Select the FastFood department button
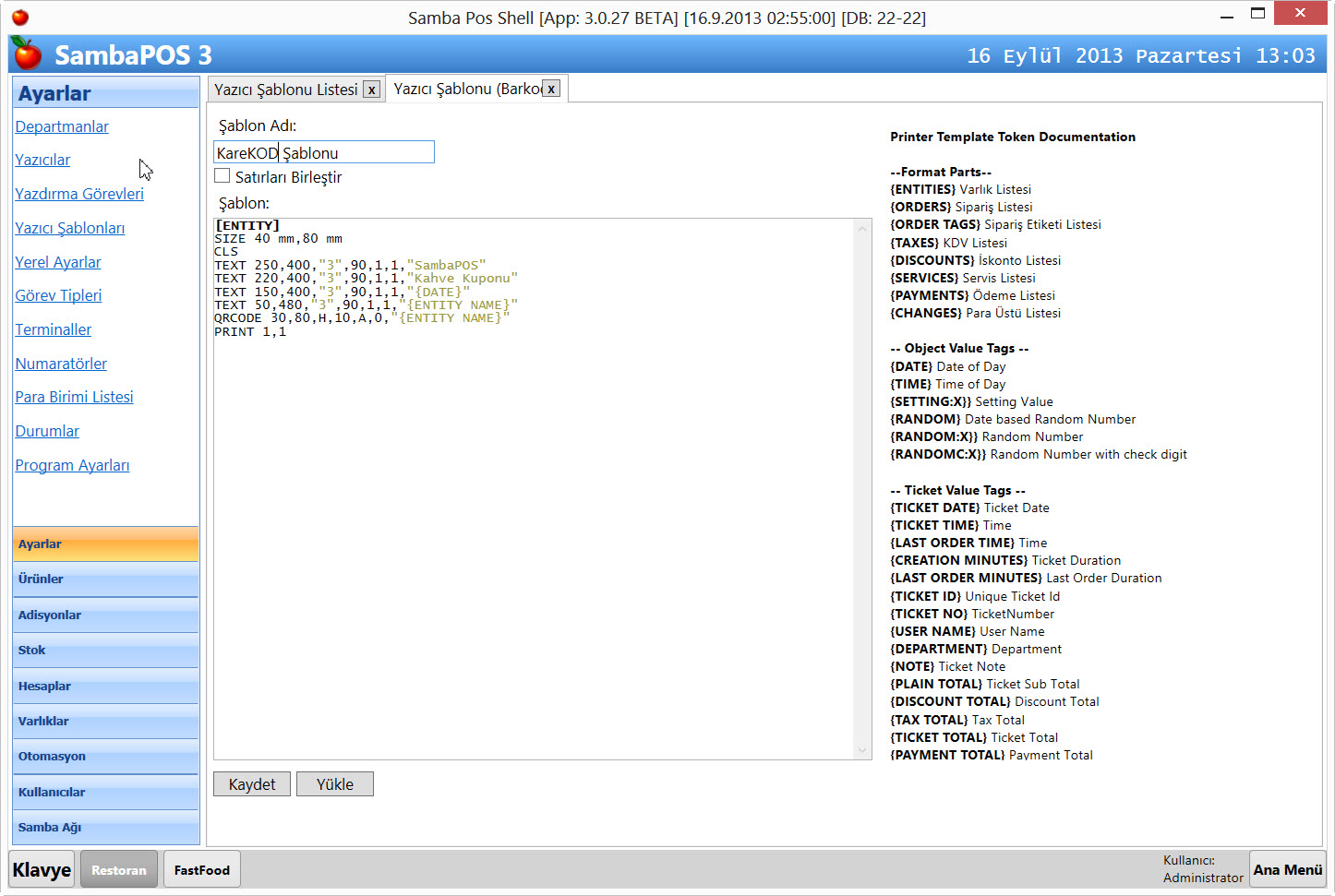1335x896 pixels. [x=201, y=870]
